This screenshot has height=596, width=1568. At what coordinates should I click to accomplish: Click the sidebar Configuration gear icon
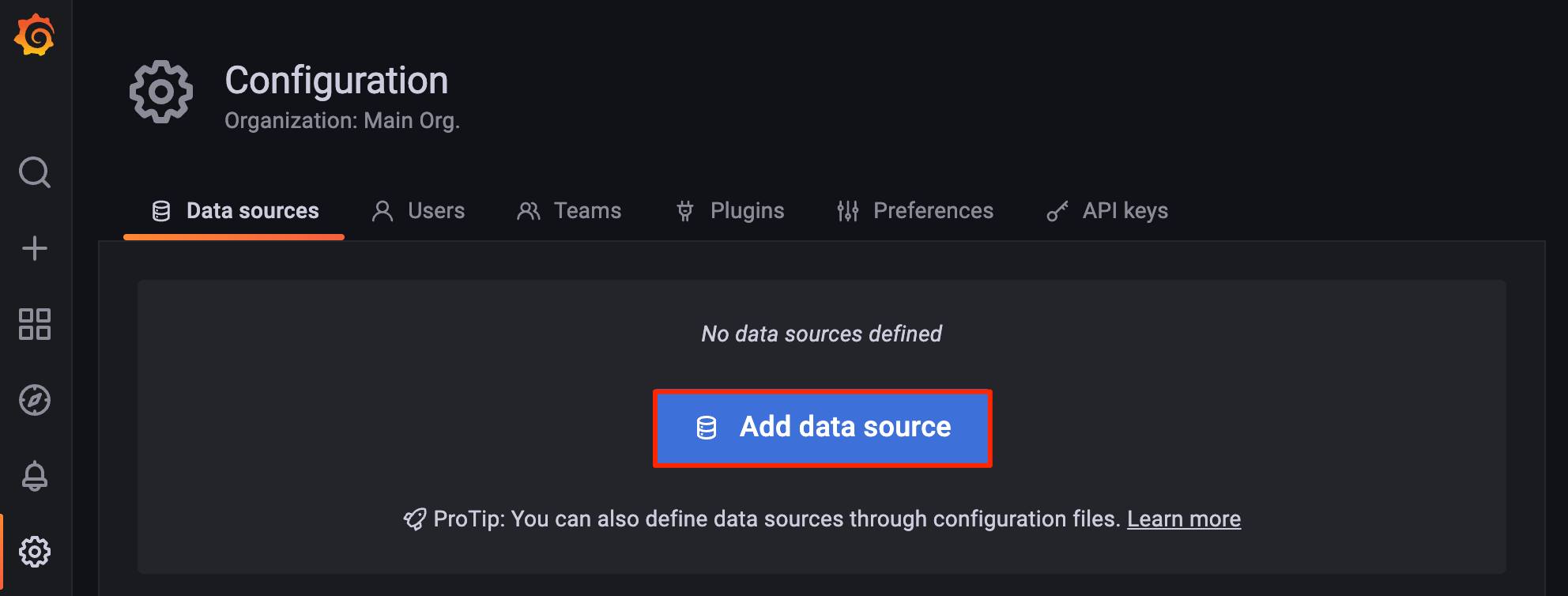tap(35, 552)
